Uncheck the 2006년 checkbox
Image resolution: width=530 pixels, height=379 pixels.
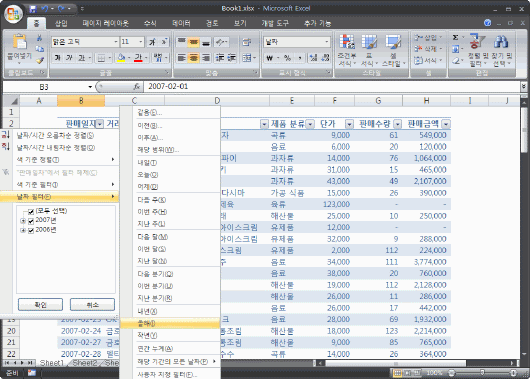[x=31, y=231]
